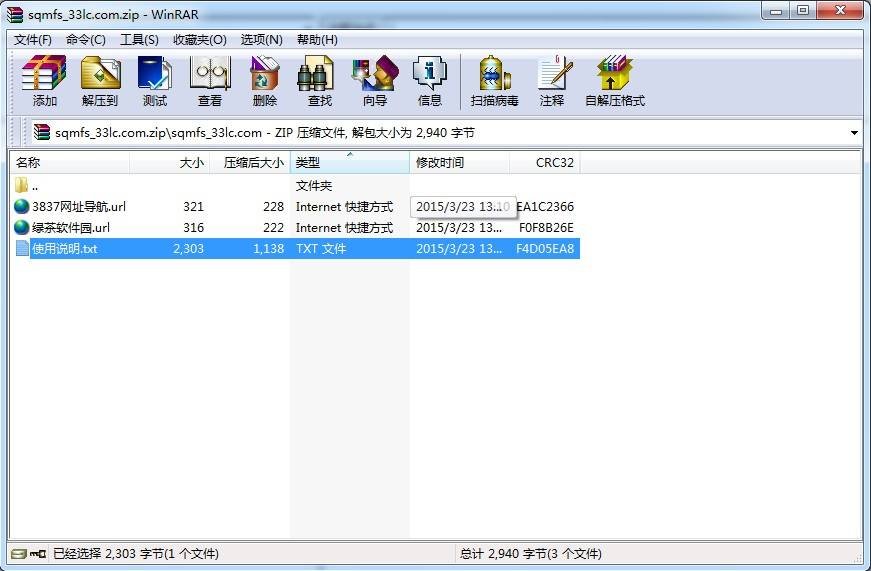Viewport: 871px width, 571px height.
Task: Expand the address path dropdown arrow
Action: tap(854, 133)
